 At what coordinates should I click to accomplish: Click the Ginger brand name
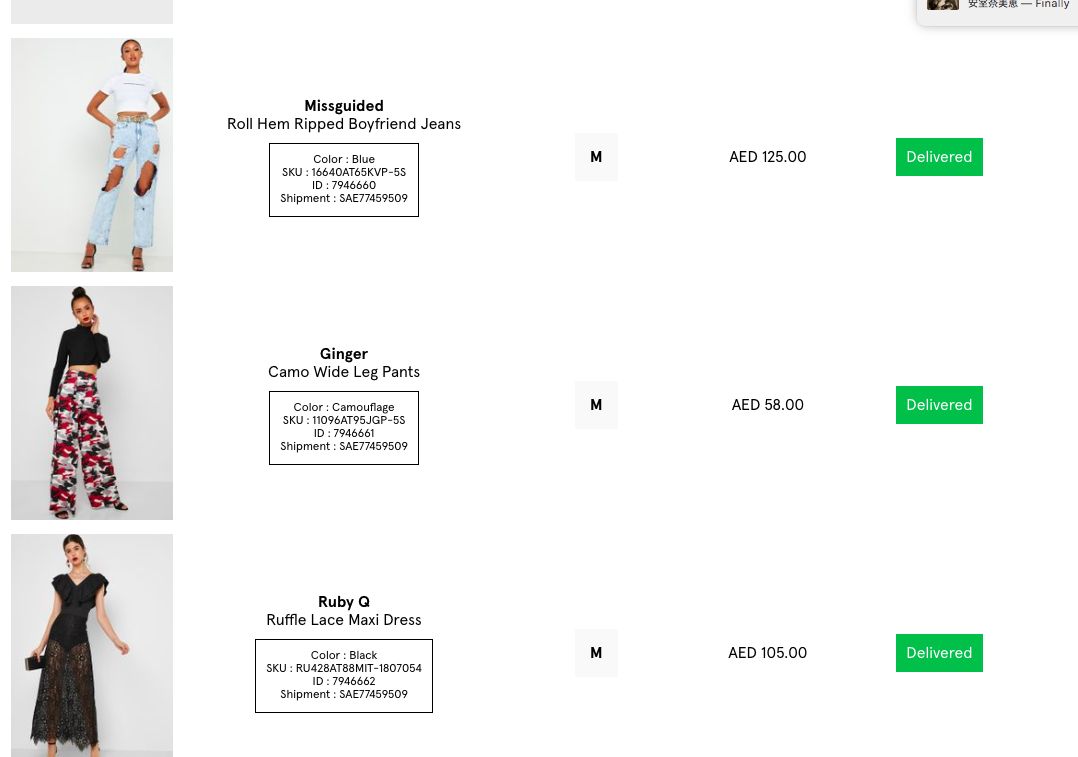tap(344, 354)
